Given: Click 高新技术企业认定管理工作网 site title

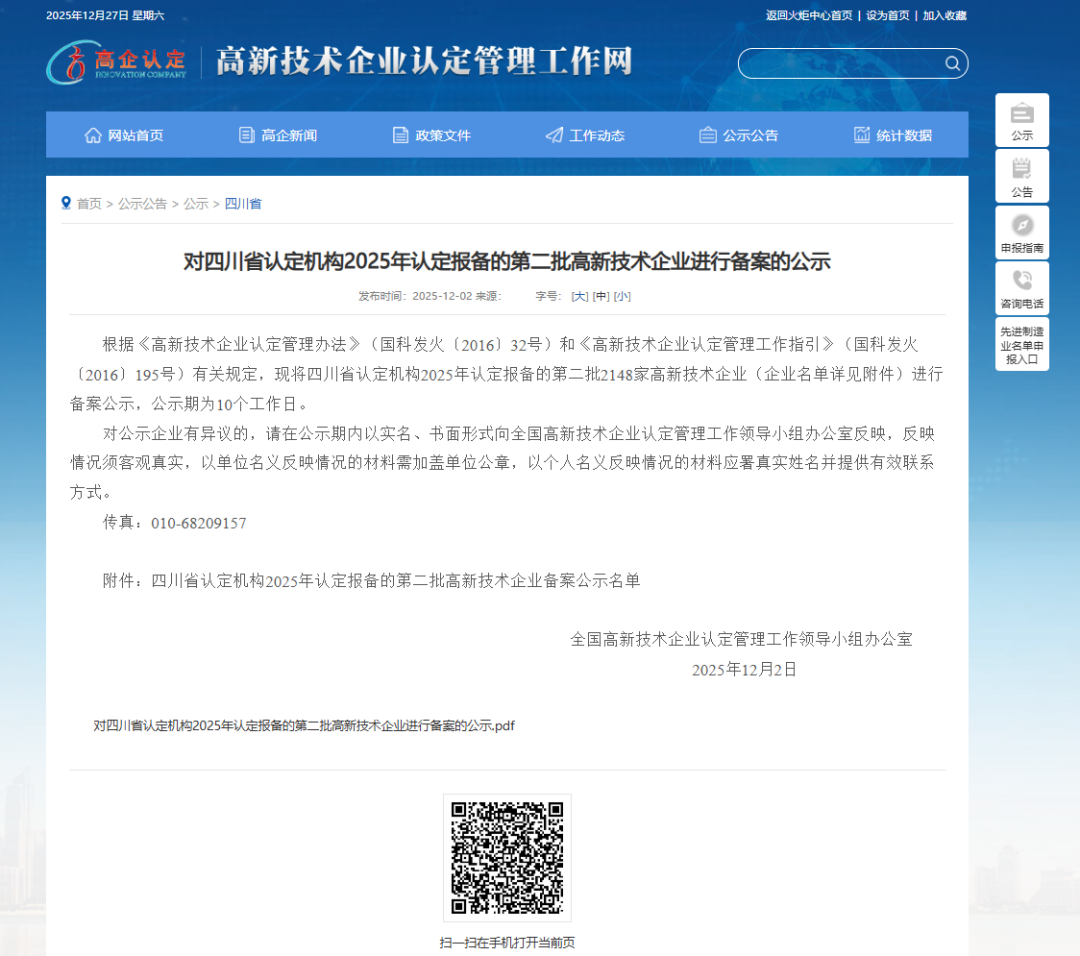Looking at the screenshot, I should pyautogui.click(x=424, y=61).
